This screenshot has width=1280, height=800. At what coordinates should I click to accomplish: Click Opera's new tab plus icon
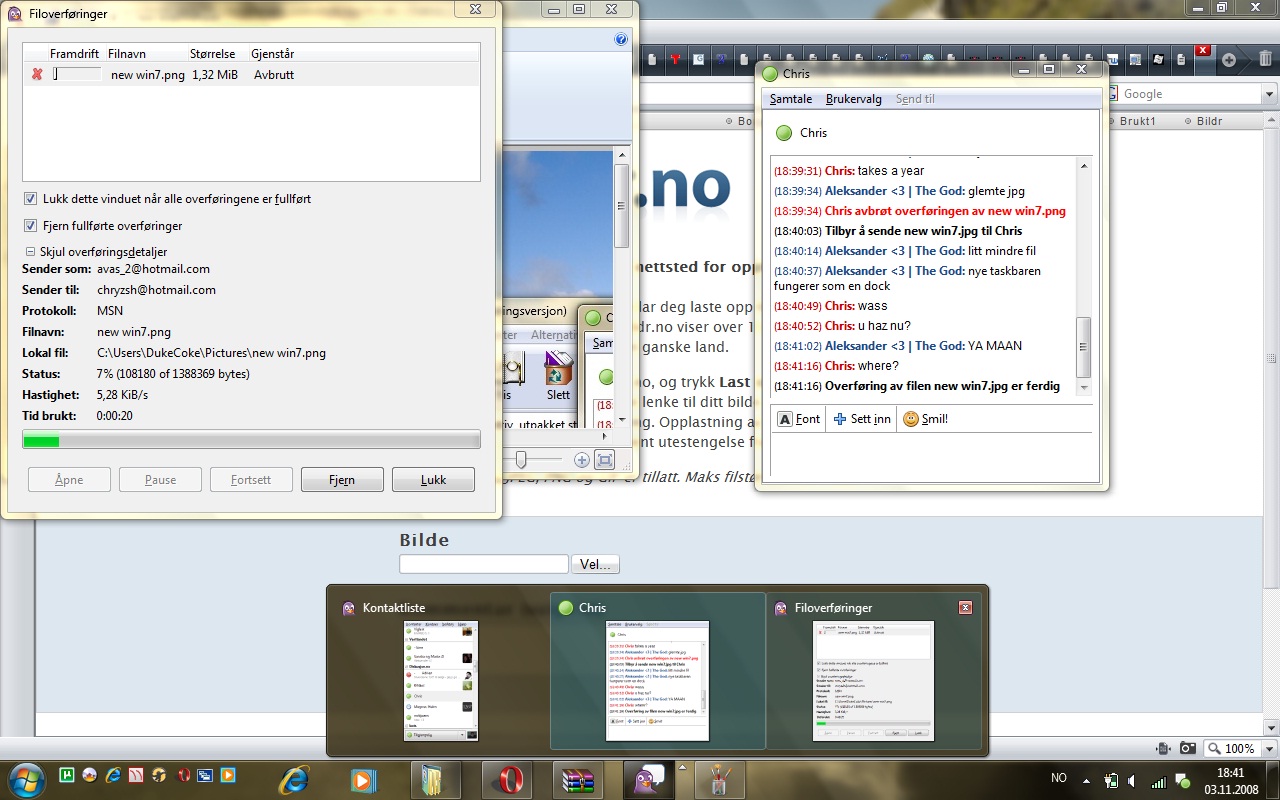1229,60
